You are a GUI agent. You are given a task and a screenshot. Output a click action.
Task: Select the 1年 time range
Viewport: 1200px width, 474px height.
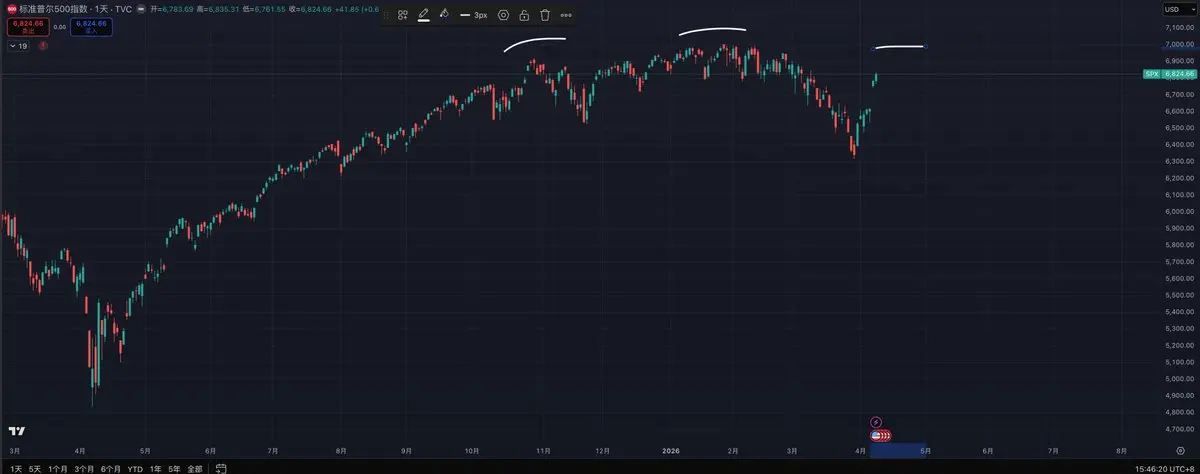155,468
